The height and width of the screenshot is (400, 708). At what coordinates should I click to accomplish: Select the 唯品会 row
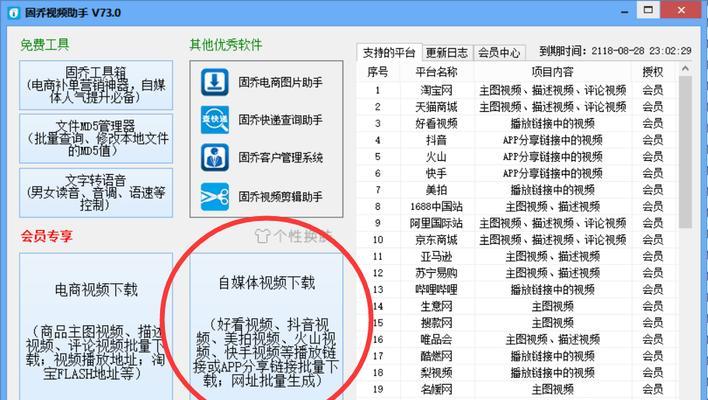point(517,339)
